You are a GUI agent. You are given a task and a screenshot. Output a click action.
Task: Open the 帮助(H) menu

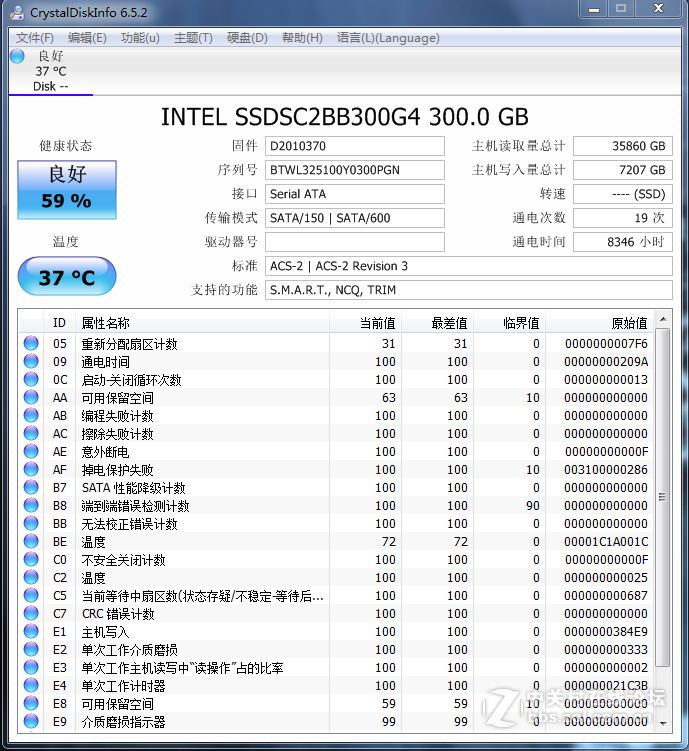tap(302, 38)
